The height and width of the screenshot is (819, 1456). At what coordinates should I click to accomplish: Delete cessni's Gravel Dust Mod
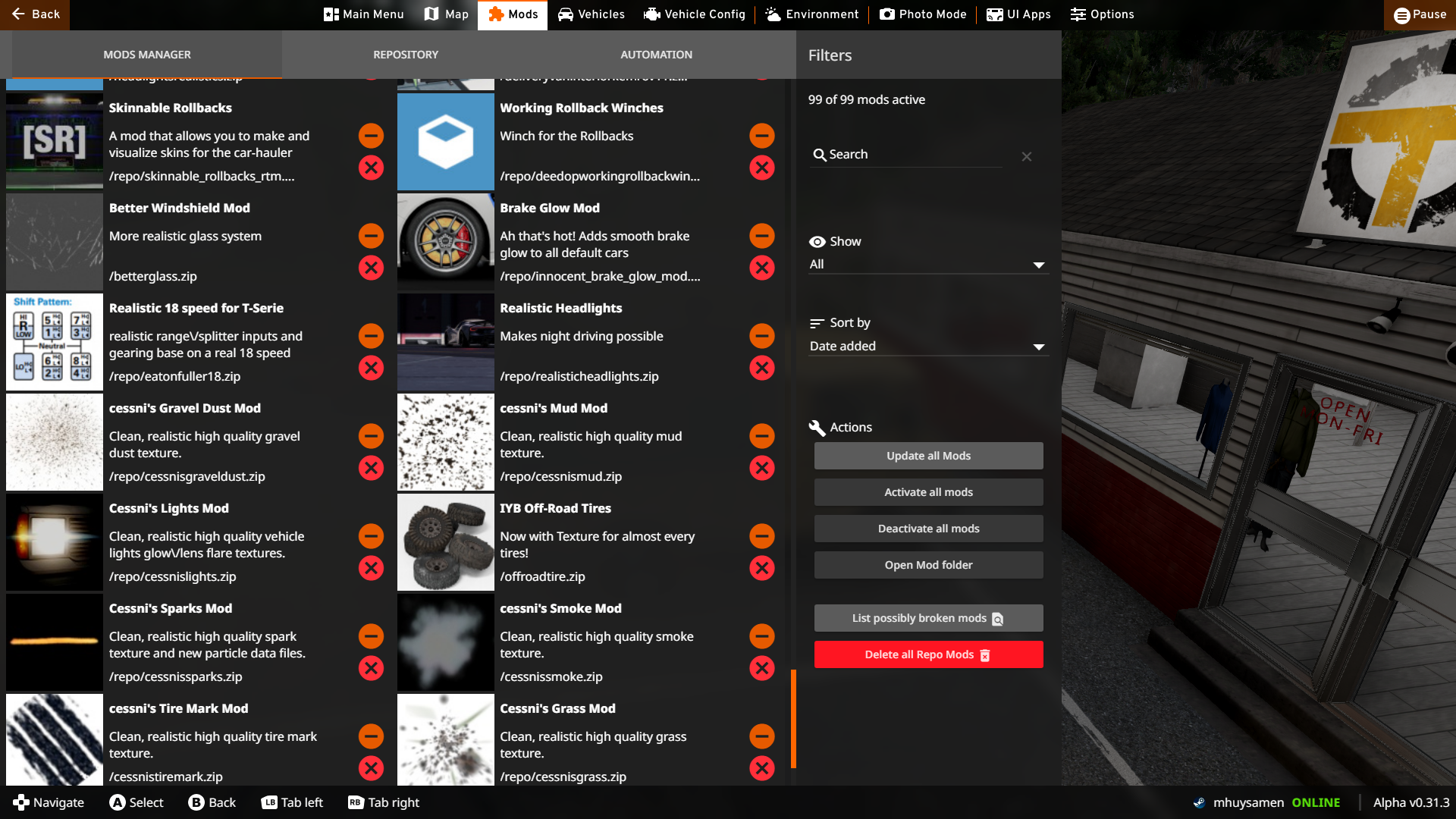pos(371,468)
